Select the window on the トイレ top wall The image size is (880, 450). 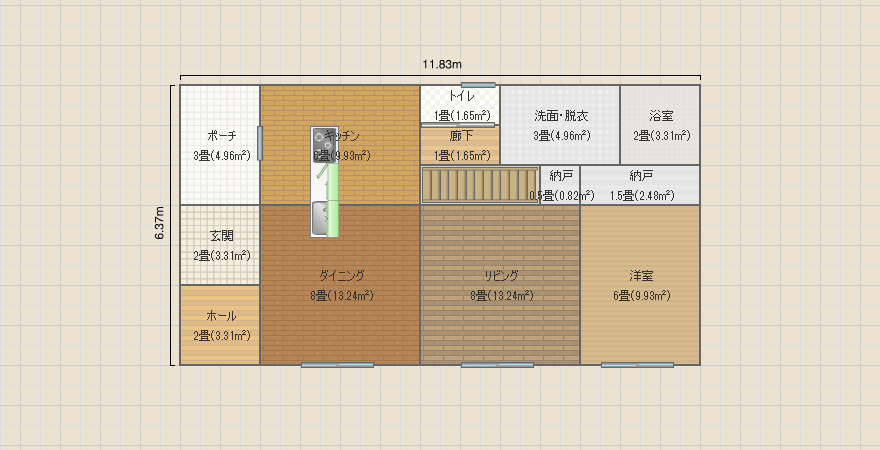478,85
